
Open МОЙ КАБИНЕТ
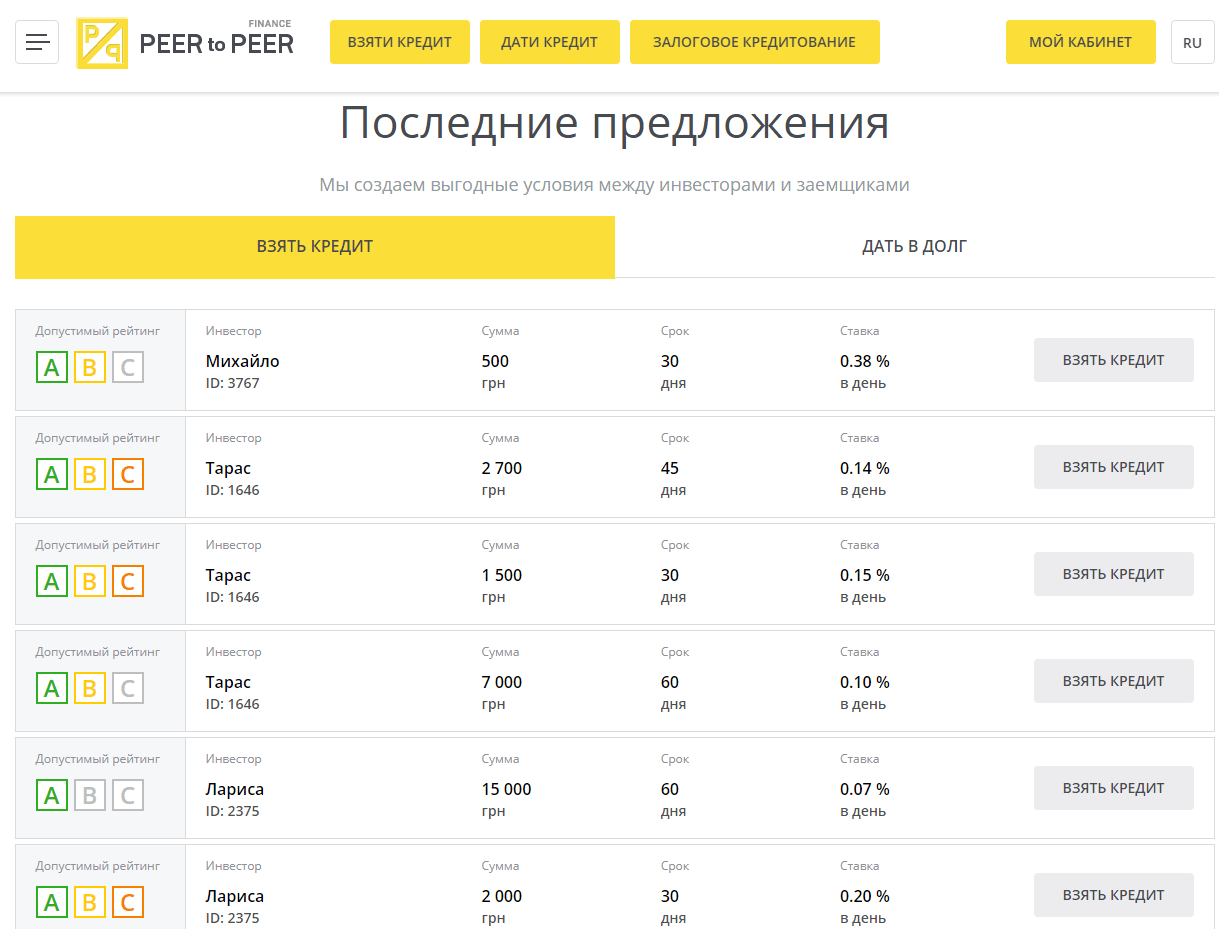pyautogui.click(x=1080, y=42)
